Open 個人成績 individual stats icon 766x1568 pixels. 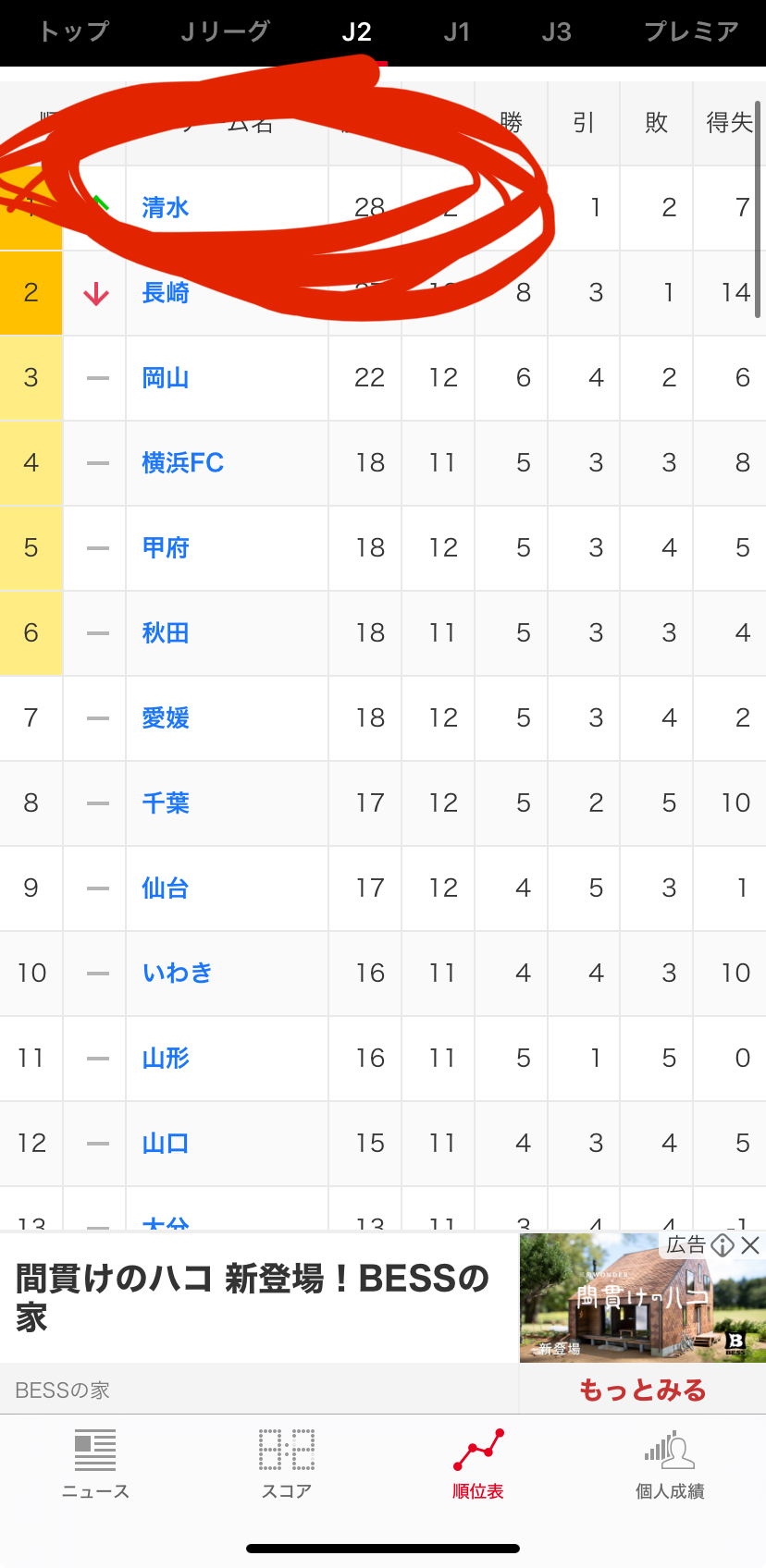pyautogui.click(x=670, y=1462)
